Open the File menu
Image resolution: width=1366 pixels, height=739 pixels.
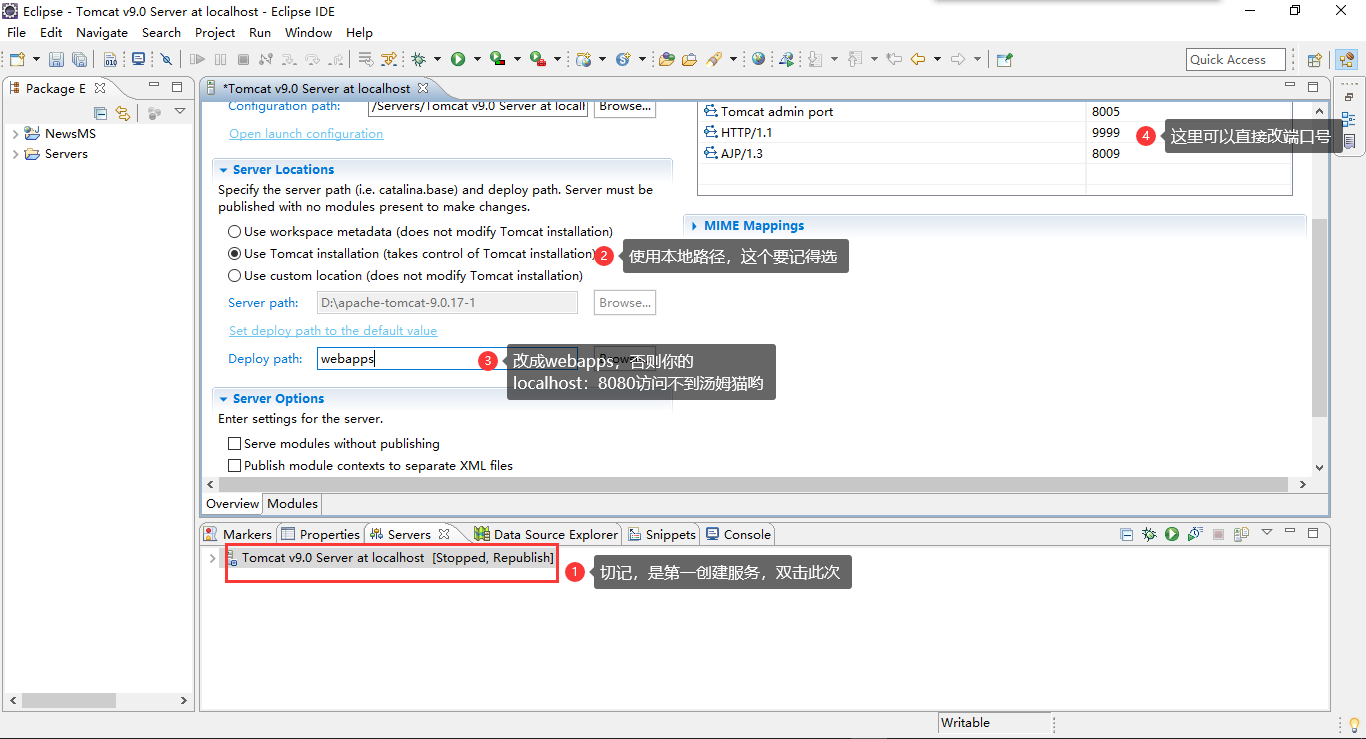pyautogui.click(x=16, y=32)
